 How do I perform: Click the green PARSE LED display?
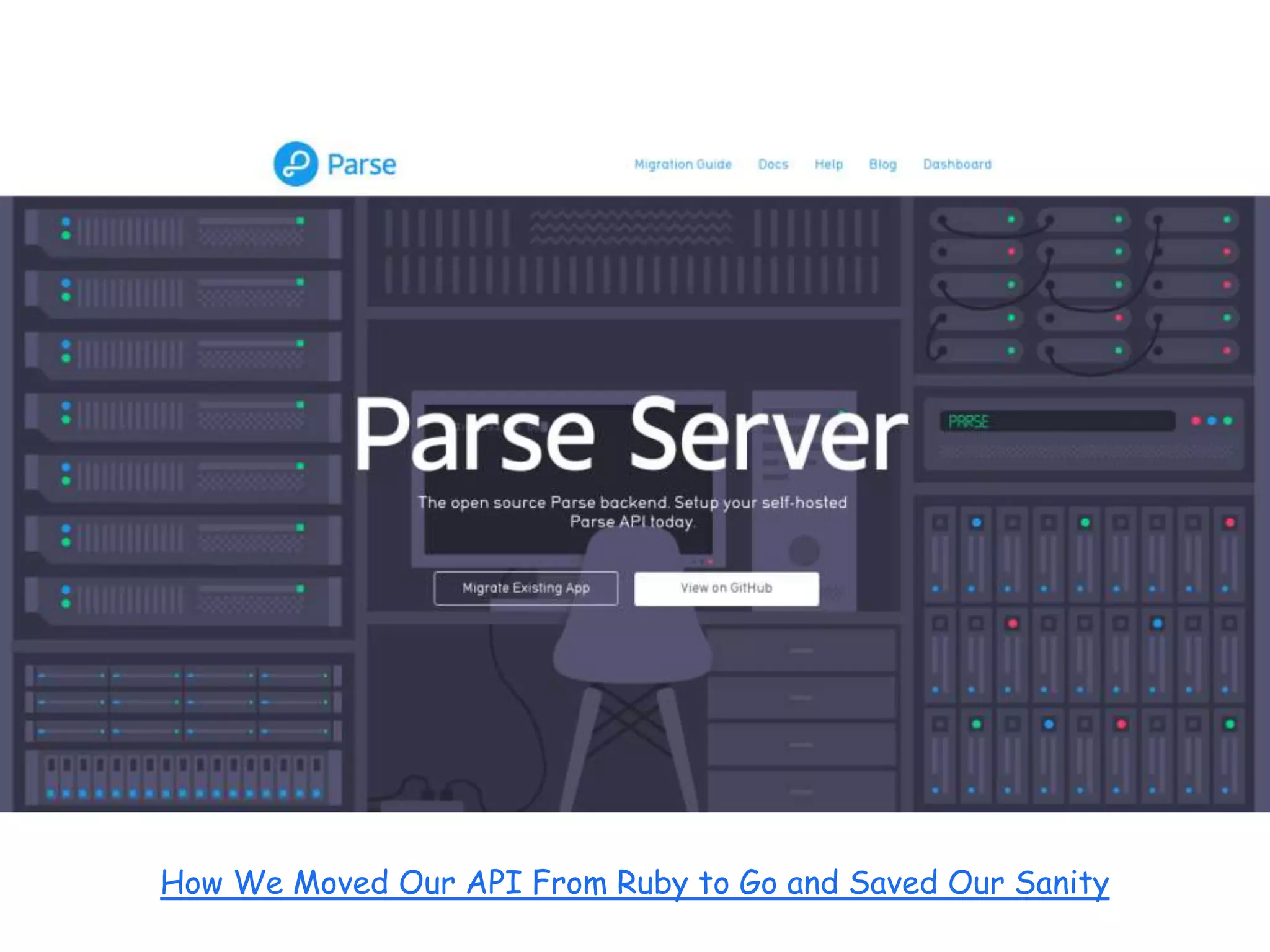pyautogui.click(x=969, y=422)
